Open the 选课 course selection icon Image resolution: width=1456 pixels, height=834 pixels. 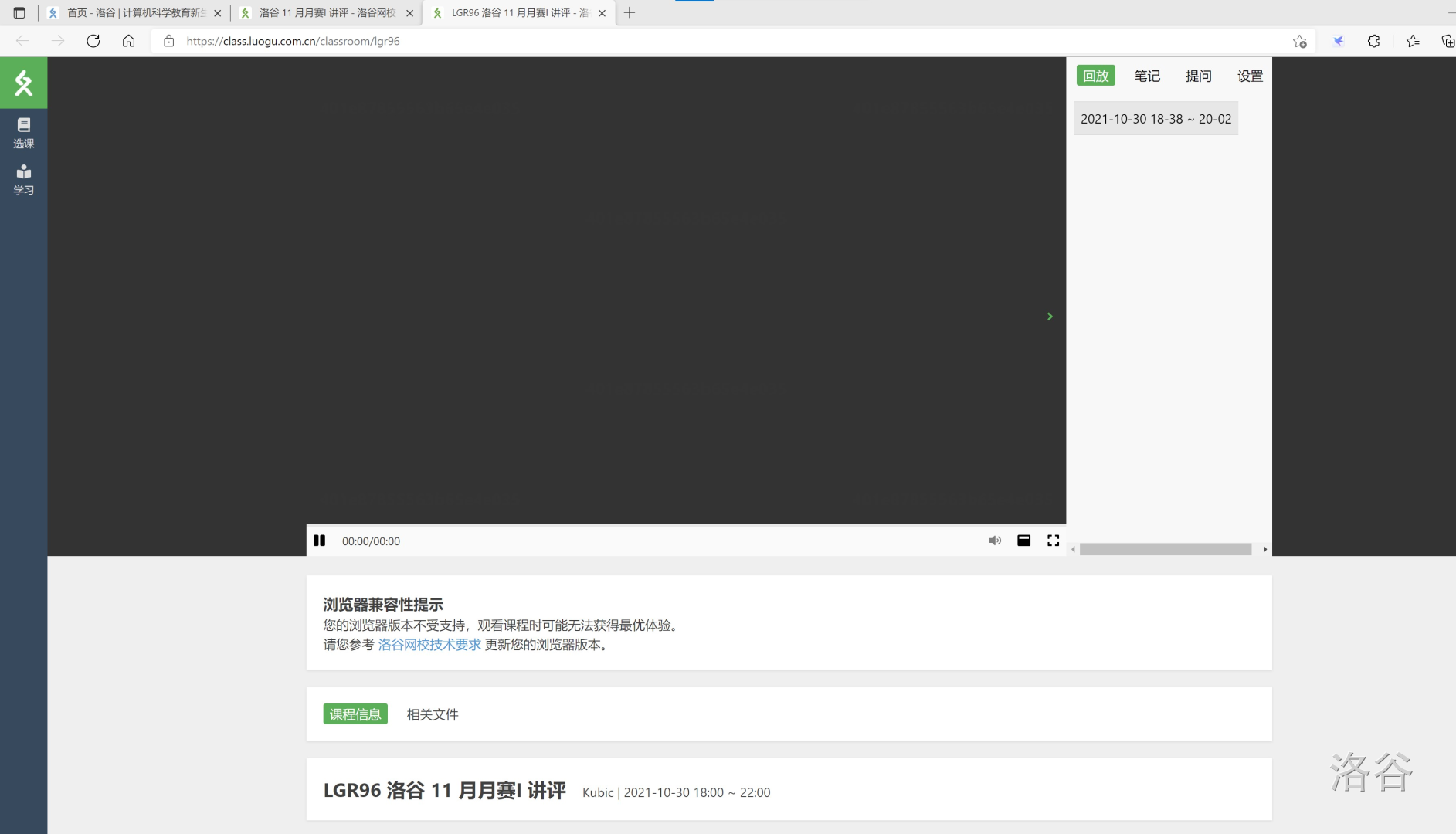[23, 133]
